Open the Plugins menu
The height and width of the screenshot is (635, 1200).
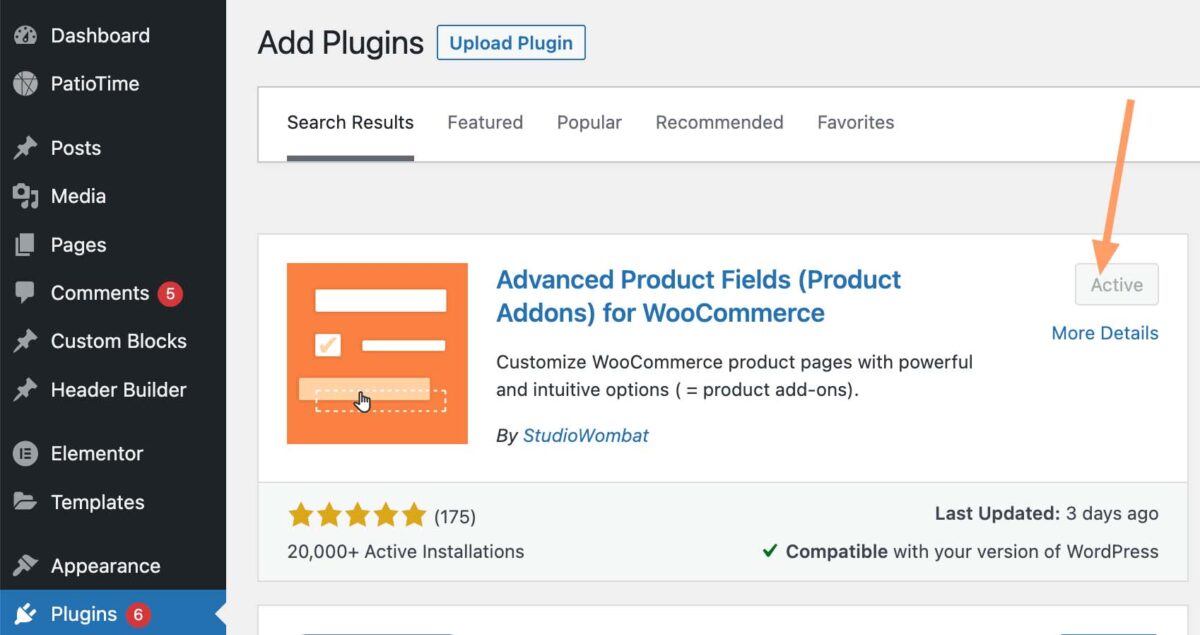click(x=84, y=614)
